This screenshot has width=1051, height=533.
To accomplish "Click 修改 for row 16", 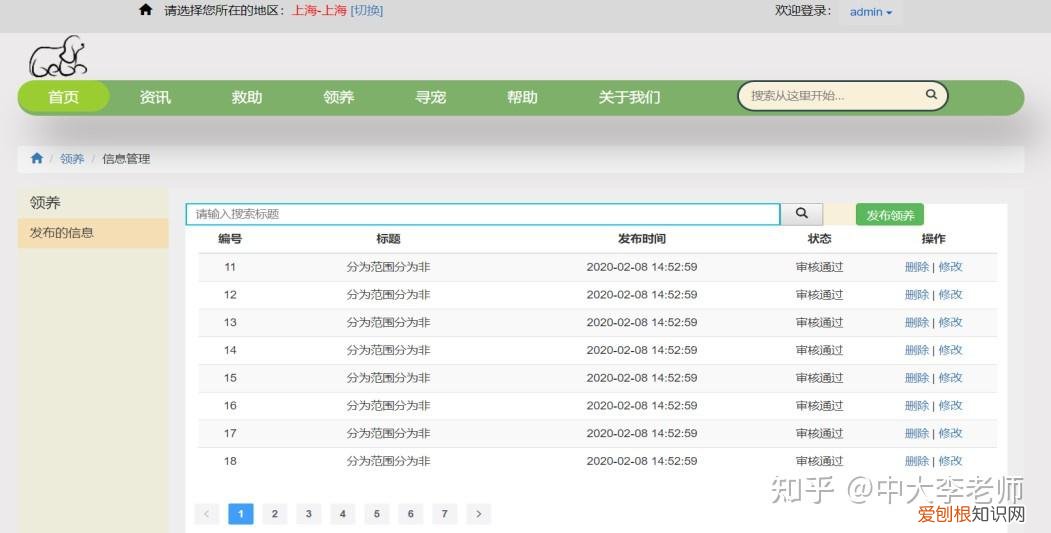I will (950, 406).
